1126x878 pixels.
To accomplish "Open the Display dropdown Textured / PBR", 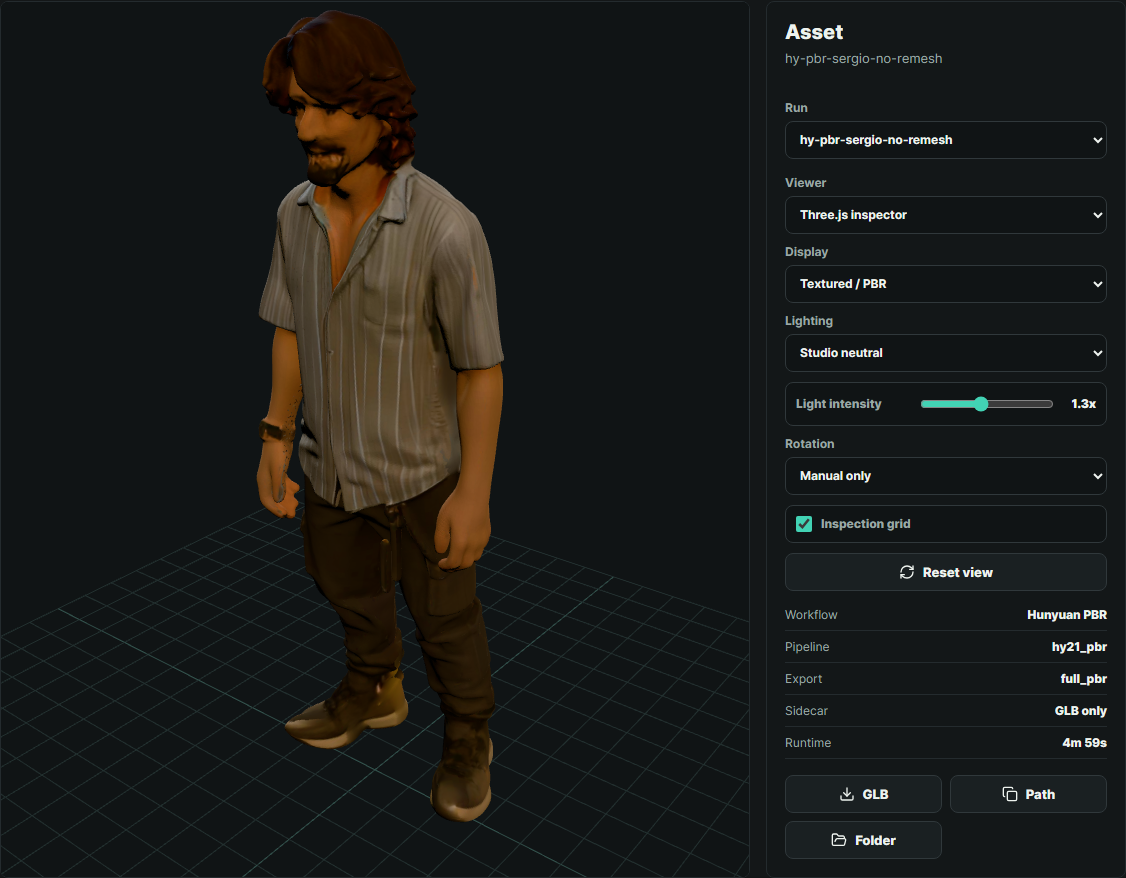I will (x=945, y=284).
